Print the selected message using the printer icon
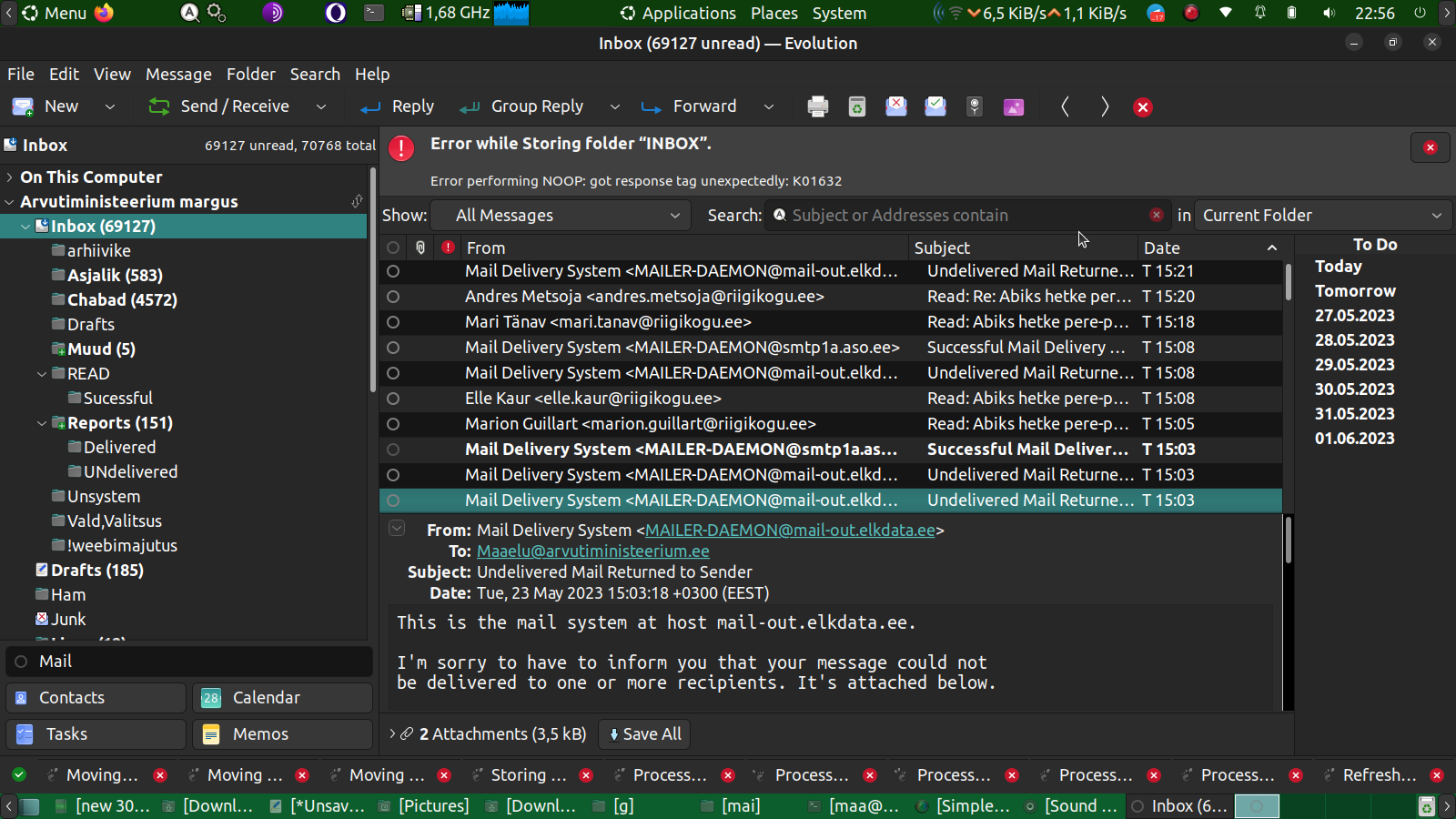The image size is (1456, 819). (817, 106)
